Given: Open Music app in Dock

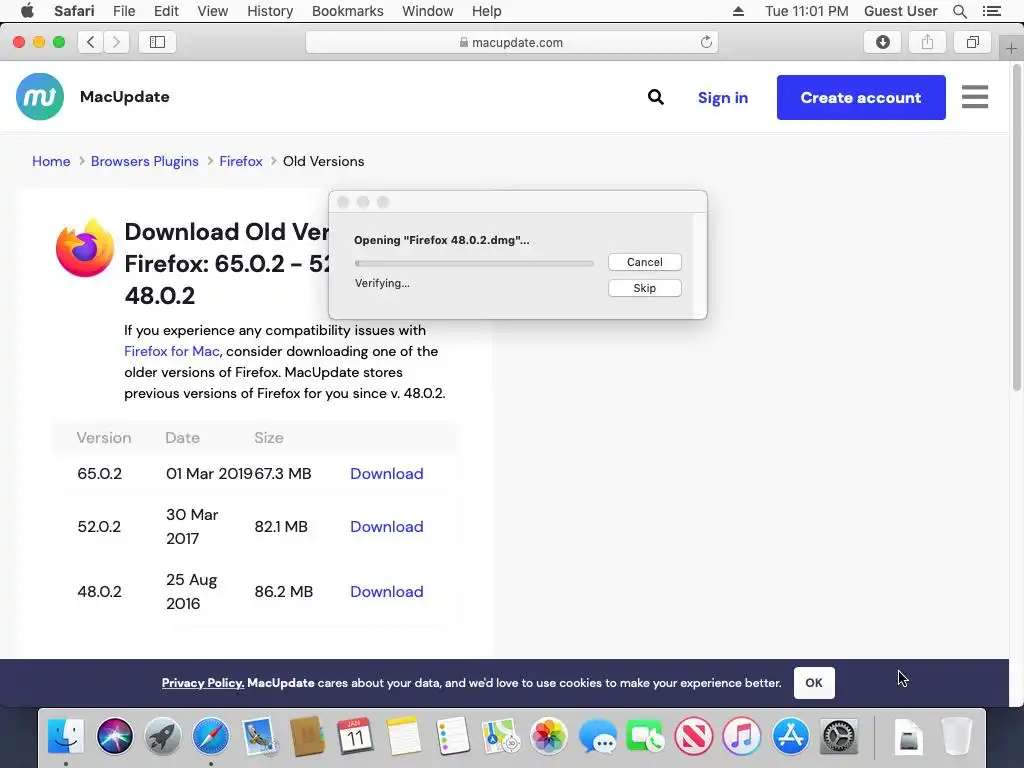Looking at the screenshot, I should point(742,736).
